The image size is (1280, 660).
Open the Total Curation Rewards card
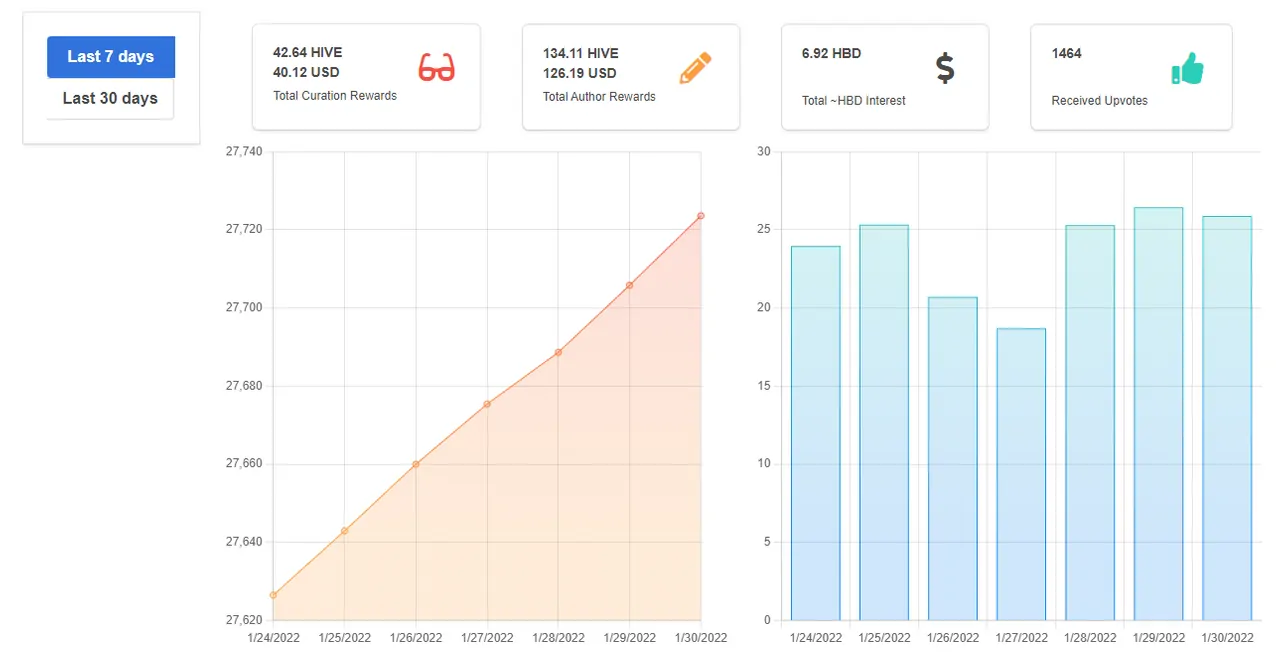[366, 77]
